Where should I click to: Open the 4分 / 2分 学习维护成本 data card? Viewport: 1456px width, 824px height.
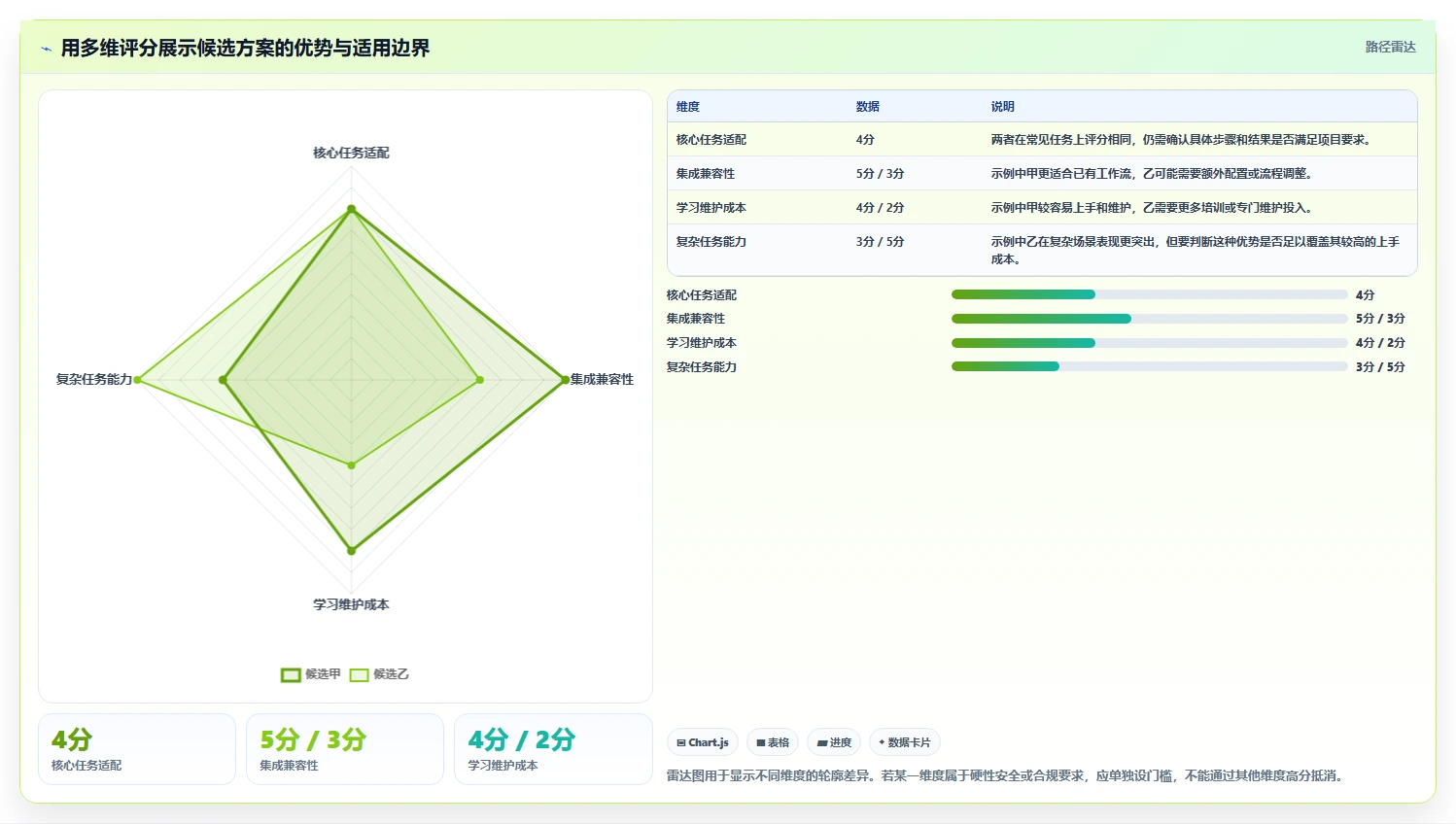click(553, 749)
